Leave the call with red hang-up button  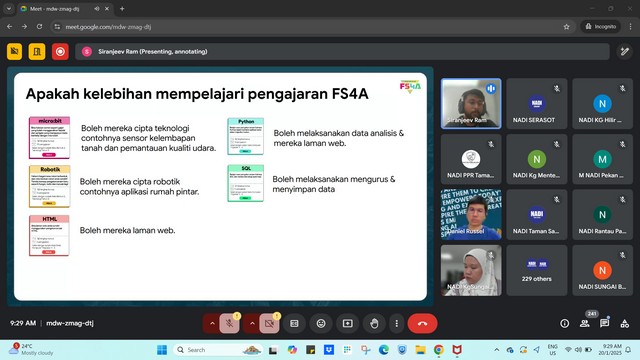pos(422,323)
